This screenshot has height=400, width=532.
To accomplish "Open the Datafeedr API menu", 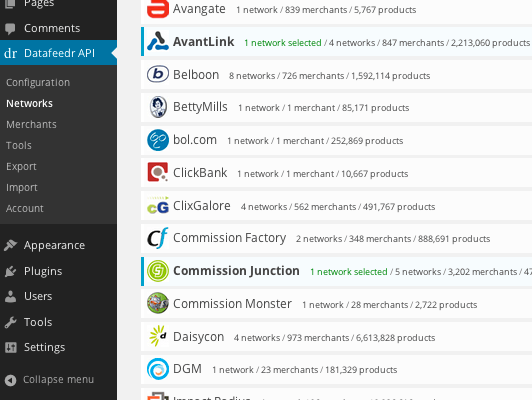I will pos(58,53).
